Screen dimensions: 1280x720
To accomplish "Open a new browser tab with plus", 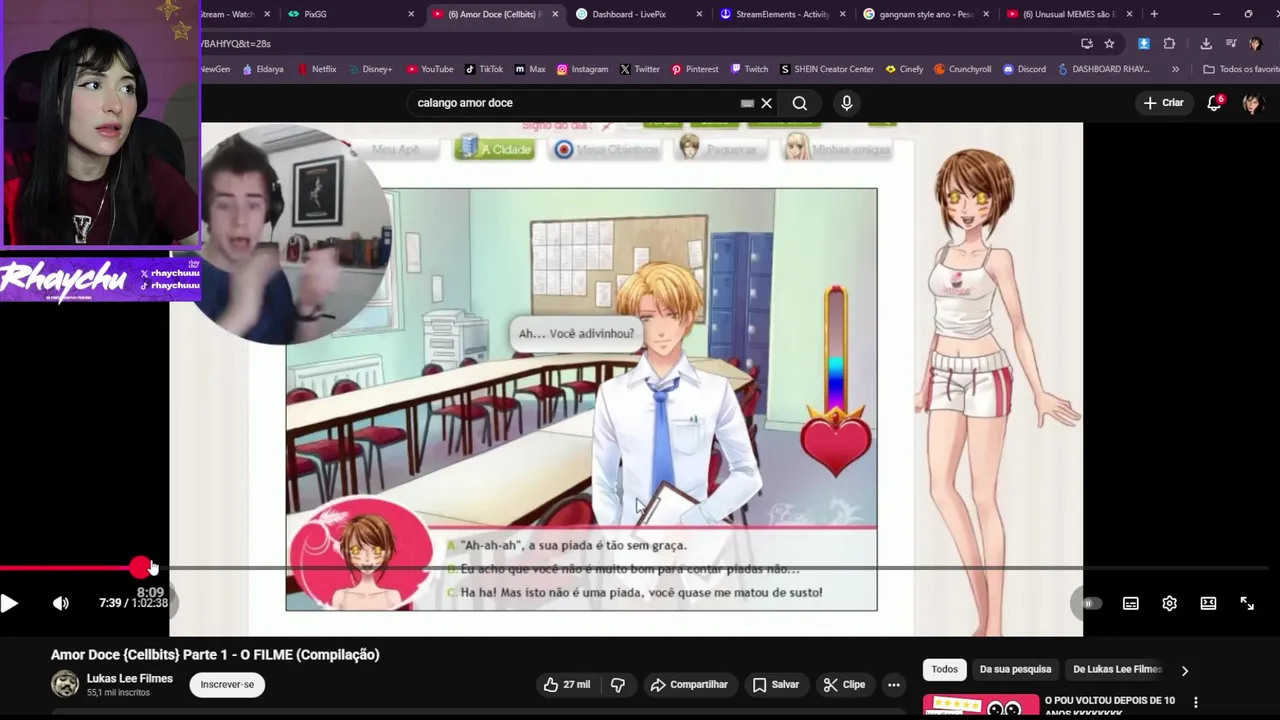I will click(x=1154, y=14).
